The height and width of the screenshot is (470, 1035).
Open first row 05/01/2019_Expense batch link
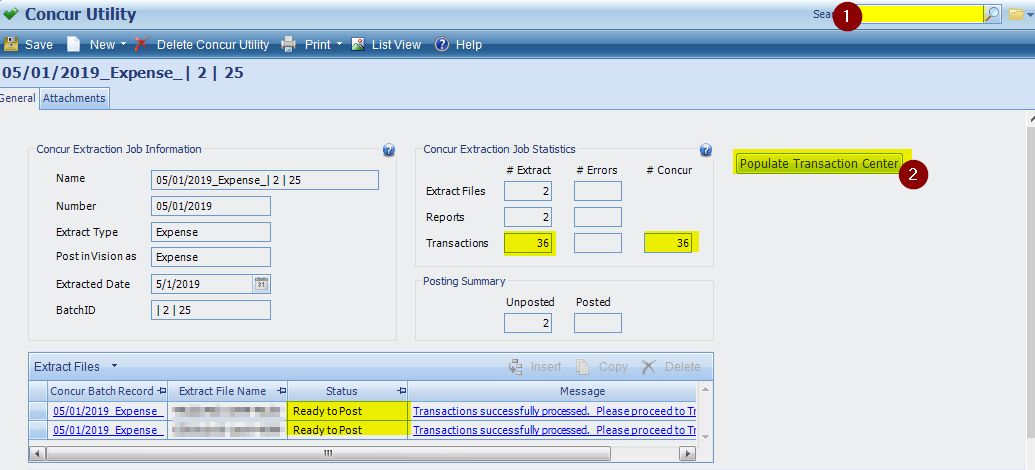click(108, 411)
